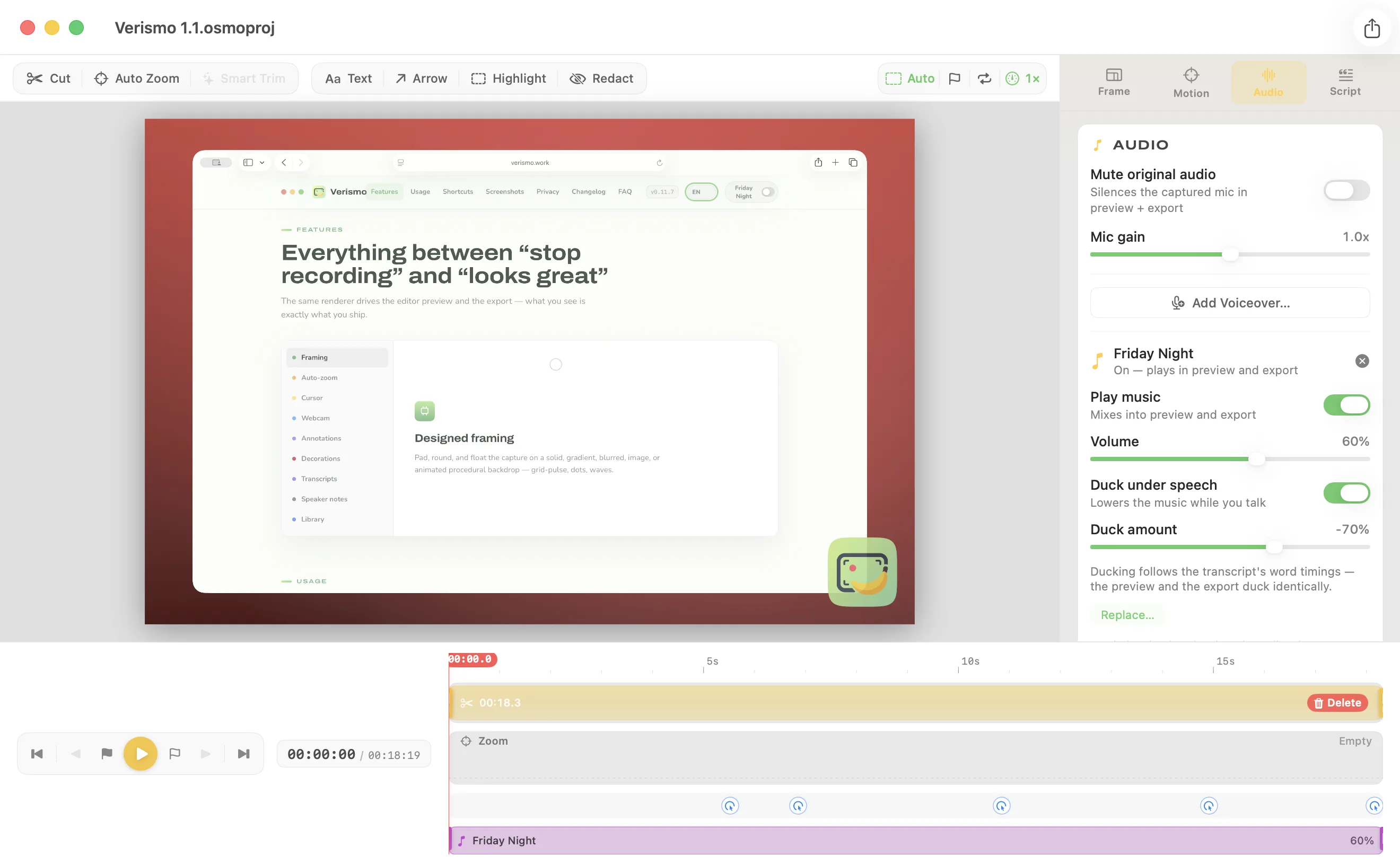
Task: Delete the 00:18.3 clip
Action: coord(1337,702)
